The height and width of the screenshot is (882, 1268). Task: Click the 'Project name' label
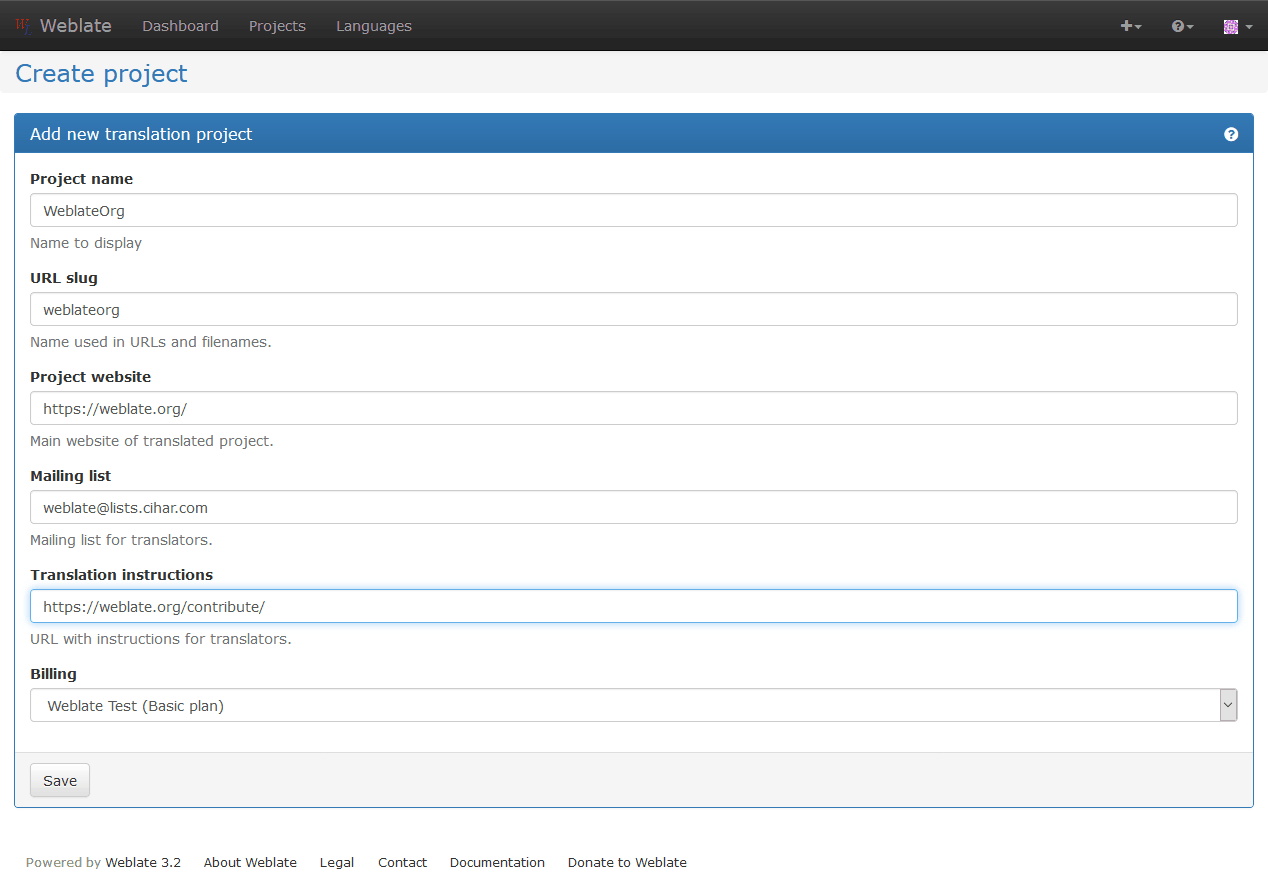[x=81, y=179]
